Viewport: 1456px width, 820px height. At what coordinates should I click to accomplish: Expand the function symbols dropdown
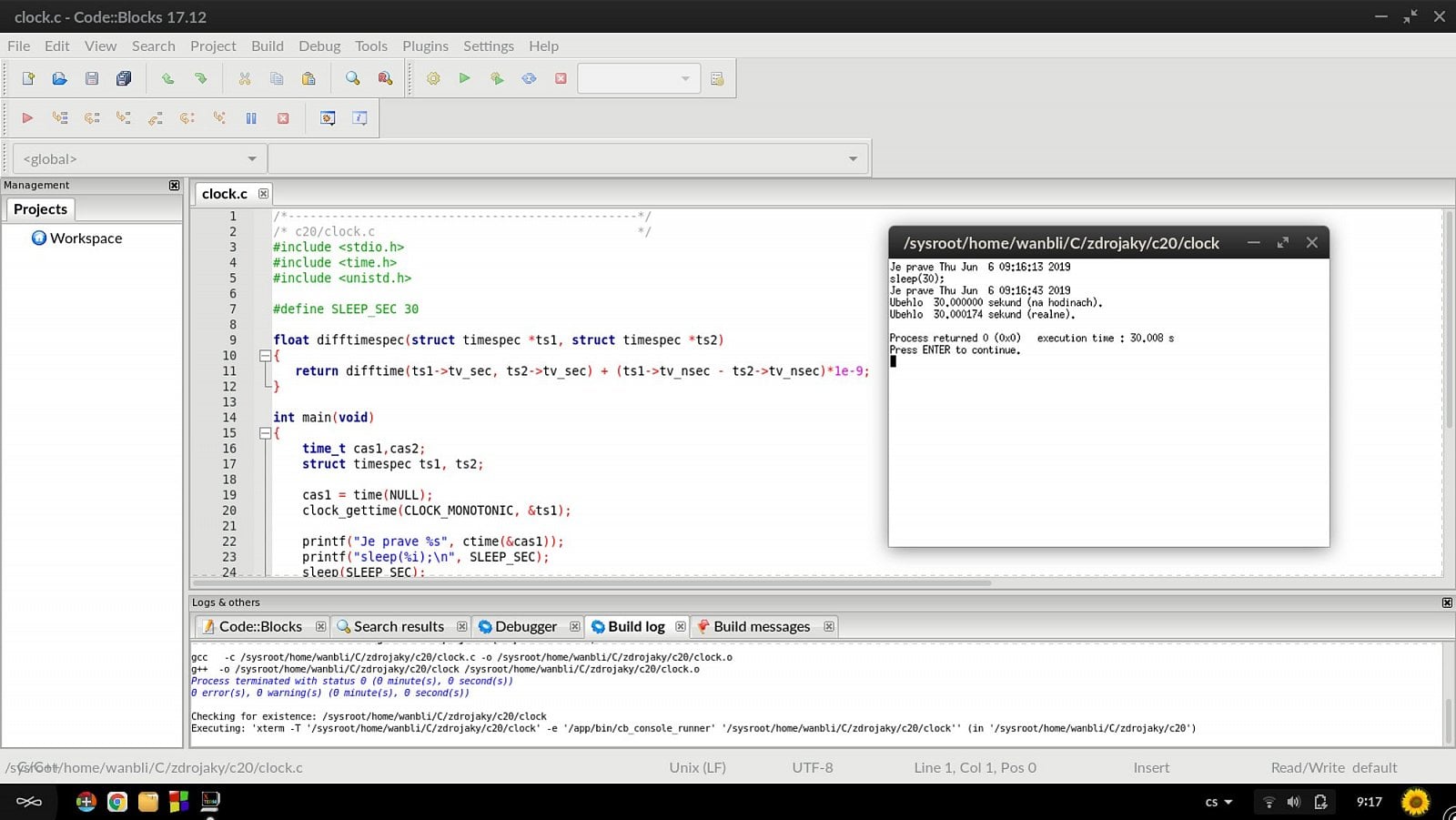[852, 159]
